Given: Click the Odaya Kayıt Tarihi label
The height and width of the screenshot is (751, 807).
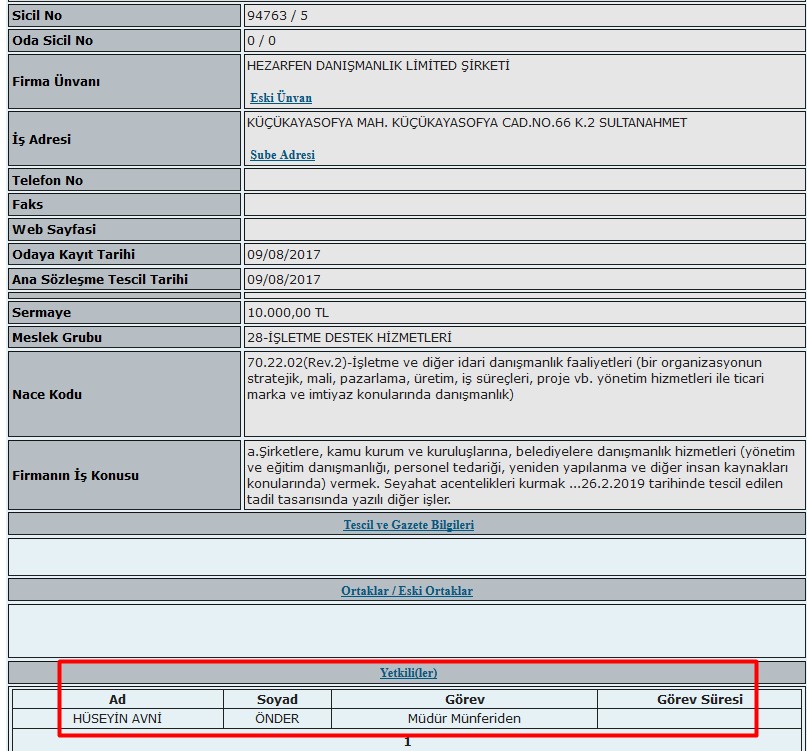Looking at the screenshot, I should (x=74, y=254).
